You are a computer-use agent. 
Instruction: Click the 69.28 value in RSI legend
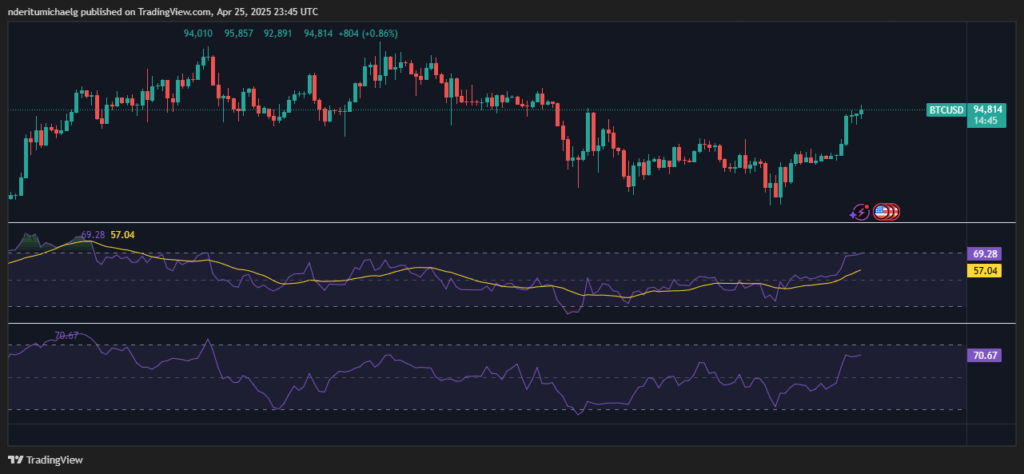point(93,234)
